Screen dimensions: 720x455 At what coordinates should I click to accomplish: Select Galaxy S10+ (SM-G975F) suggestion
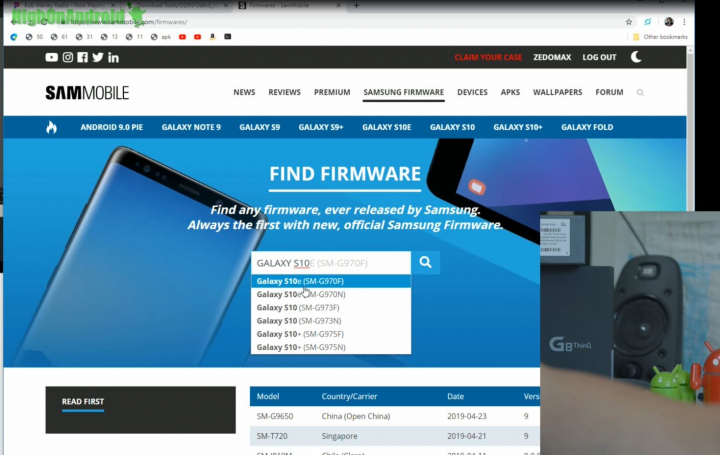(x=331, y=334)
